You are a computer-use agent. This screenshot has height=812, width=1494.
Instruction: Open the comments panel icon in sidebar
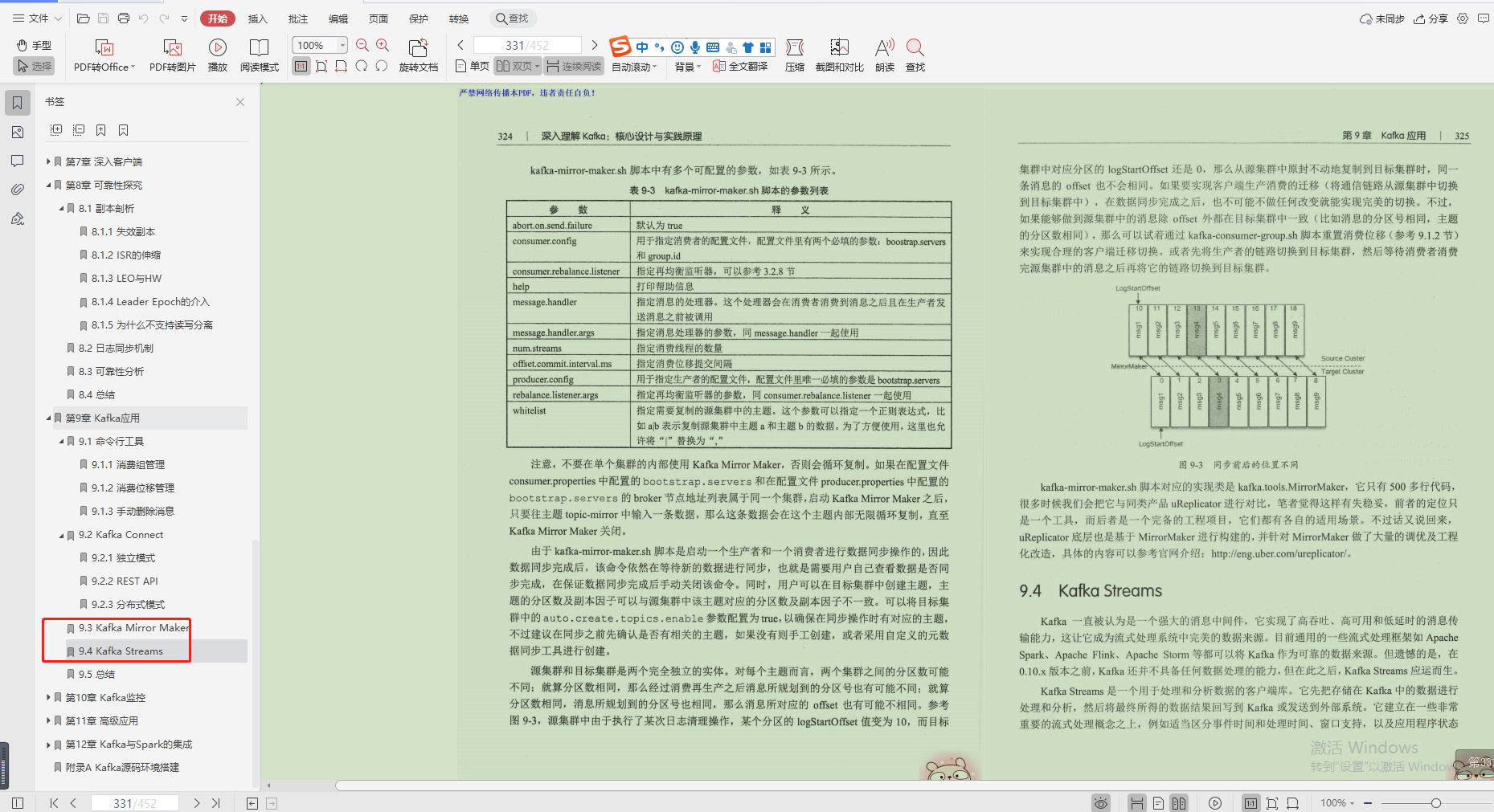(18, 161)
